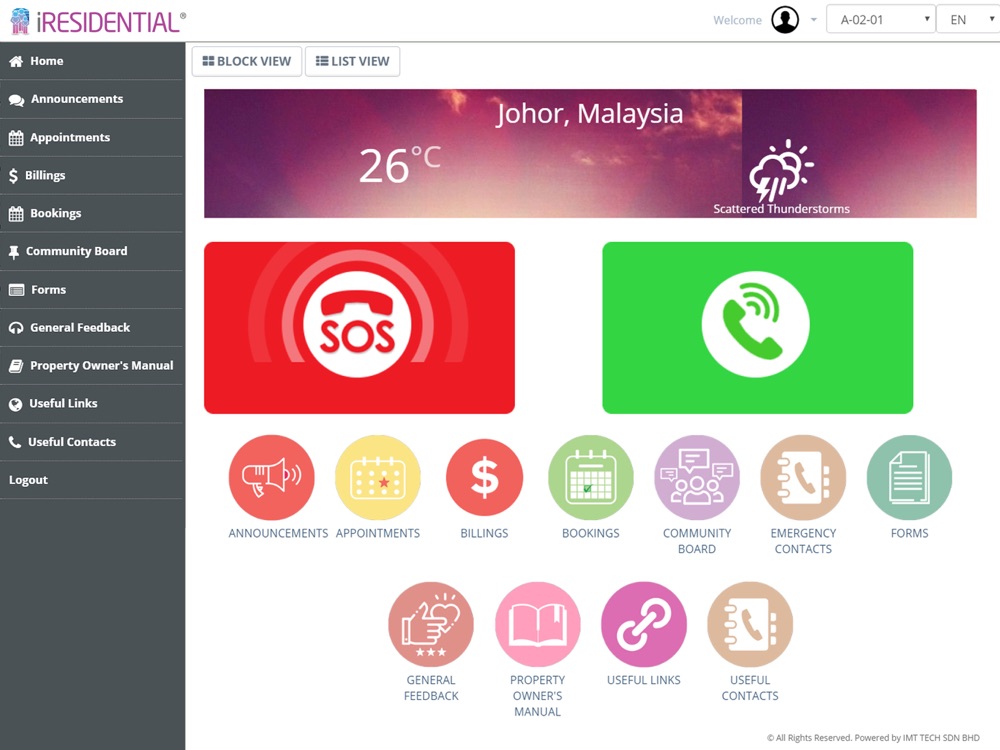
Task: Switch to Block View
Action: pyautogui.click(x=247, y=61)
